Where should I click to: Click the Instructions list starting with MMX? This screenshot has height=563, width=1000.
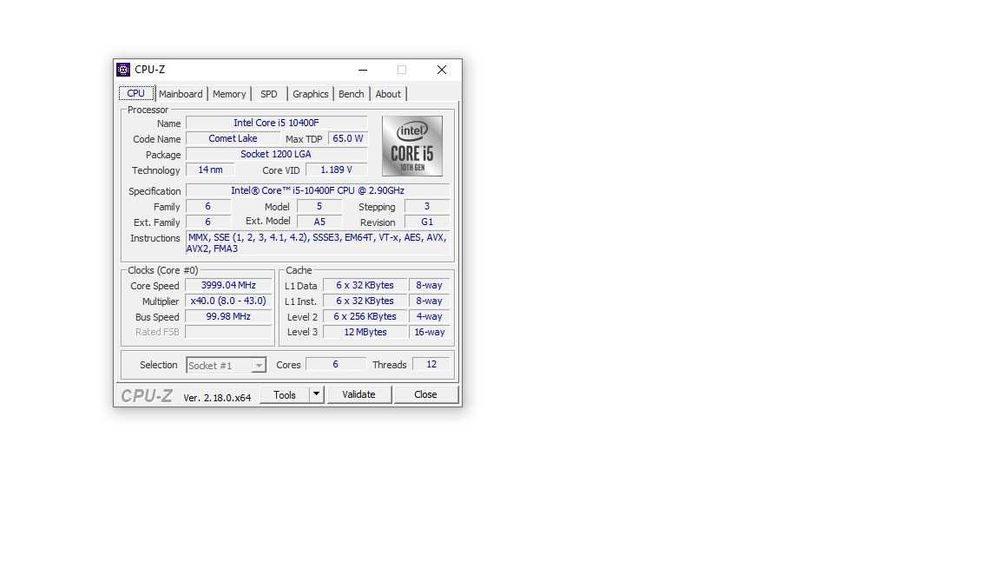(x=318, y=243)
